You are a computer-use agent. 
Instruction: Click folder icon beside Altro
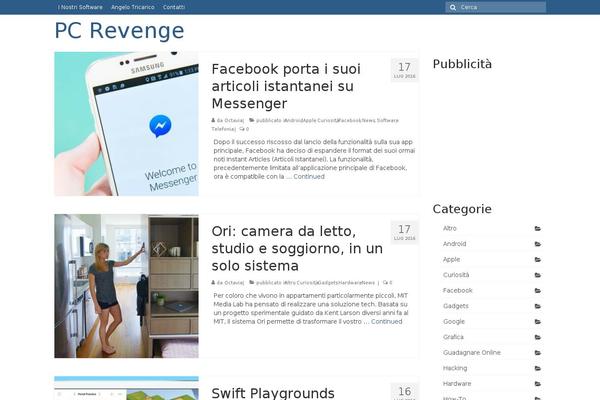538,229
